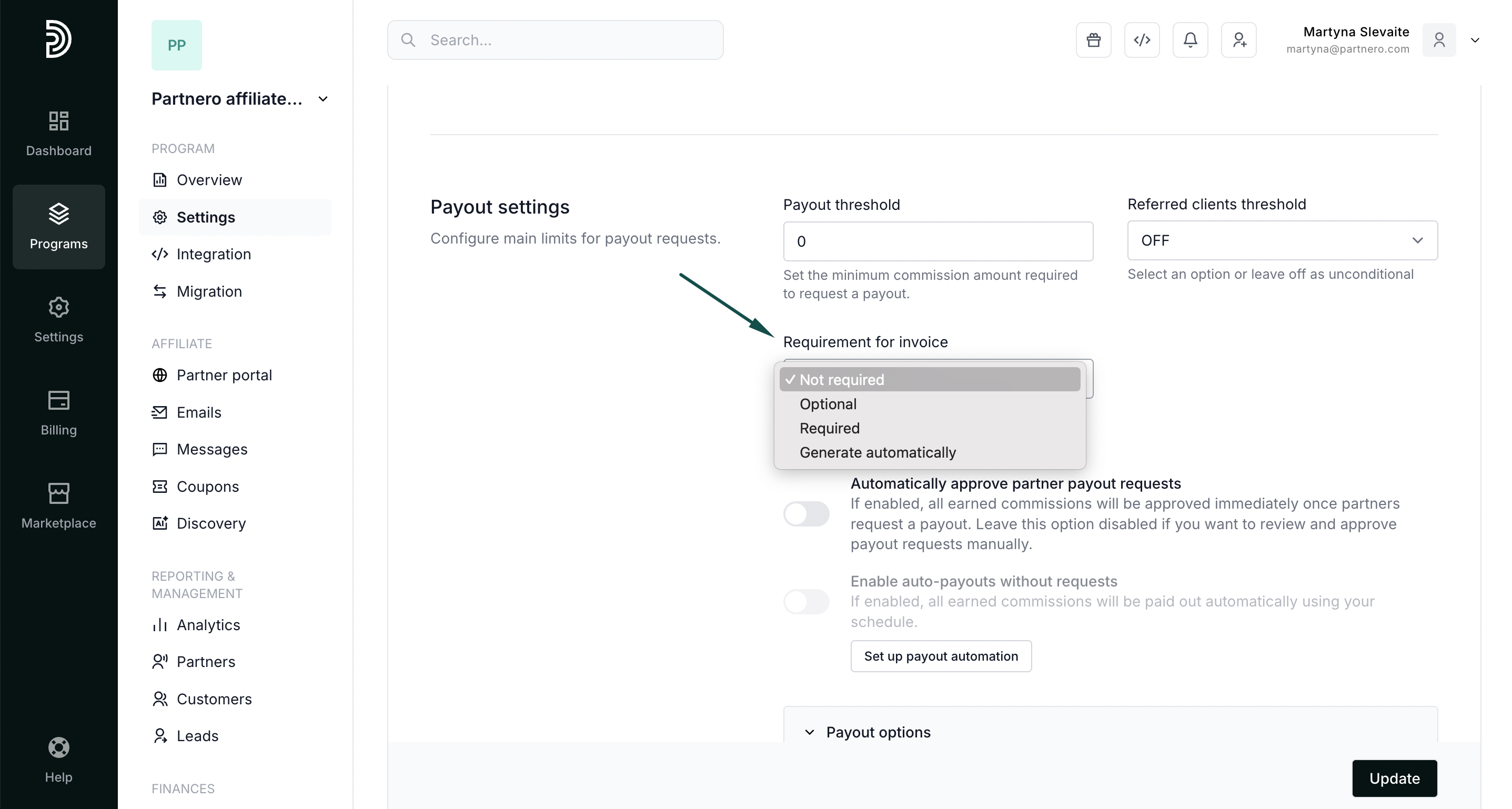Click the gift icon in top bar
The width and height of the screenshot is (1512, 809).
[1093, 40]
